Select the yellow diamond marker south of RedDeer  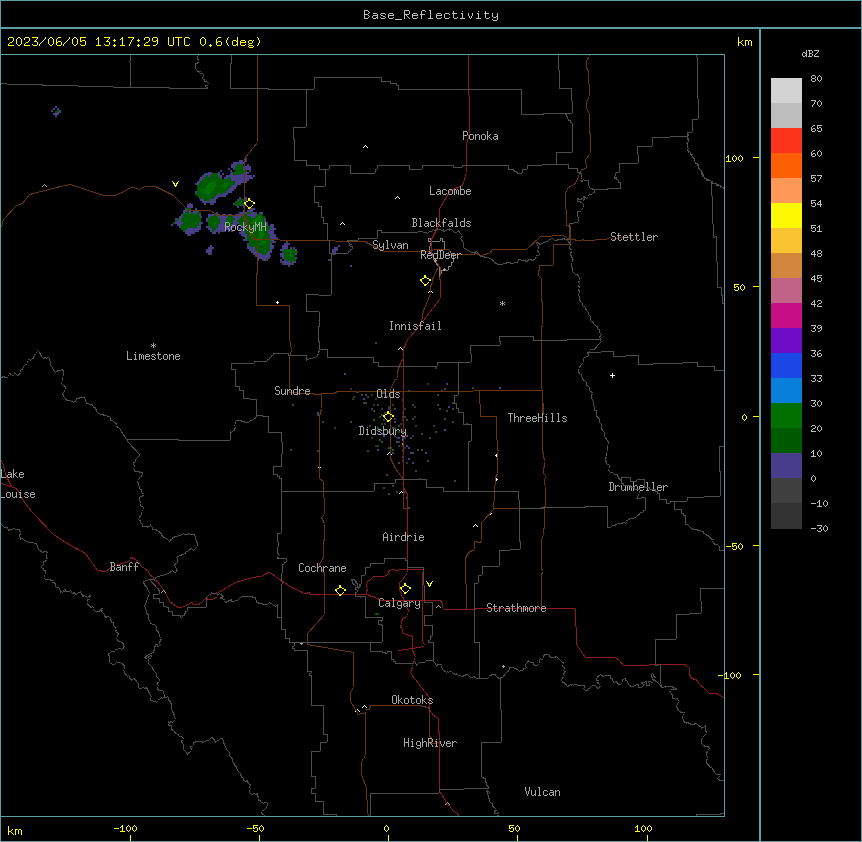(x=426, y=281)
